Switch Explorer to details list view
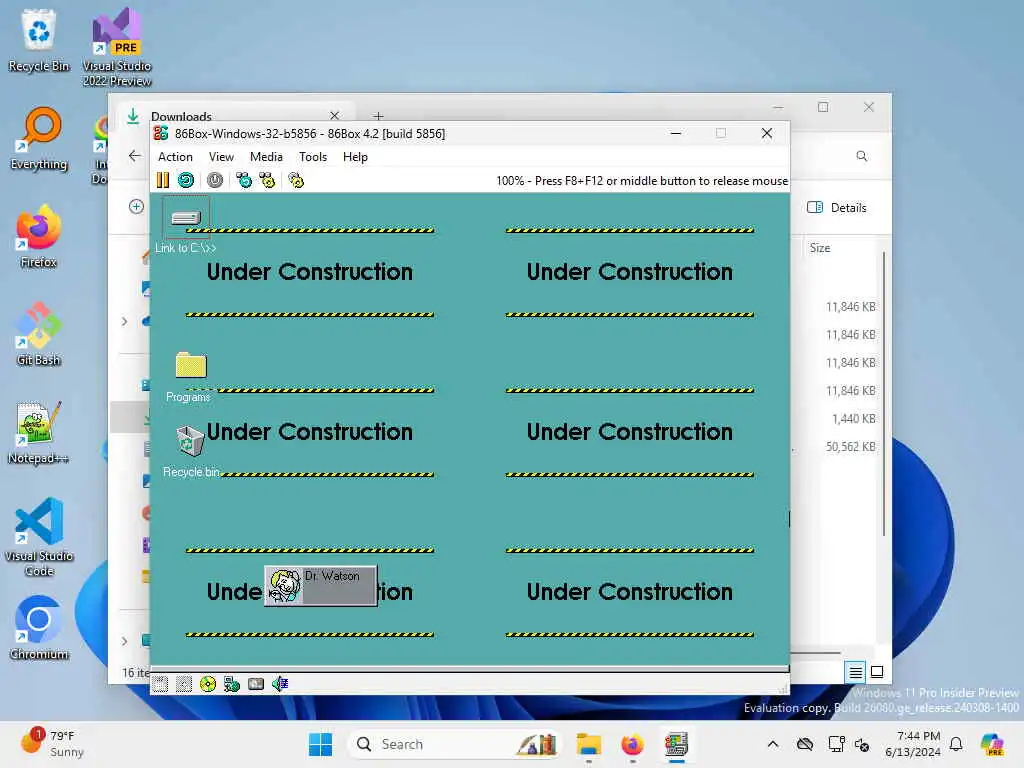Screen dimensions: 1024x768 click(855, 671)
